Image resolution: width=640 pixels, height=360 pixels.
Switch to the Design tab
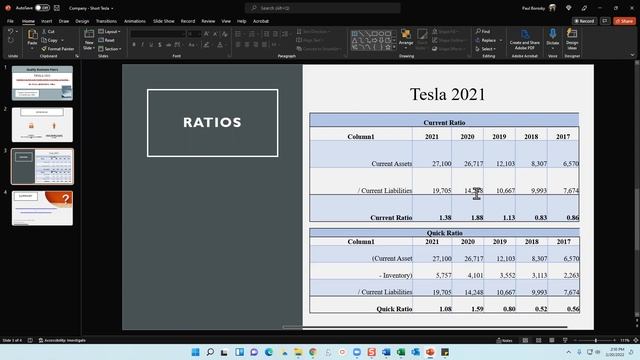[x=82, y=21]
